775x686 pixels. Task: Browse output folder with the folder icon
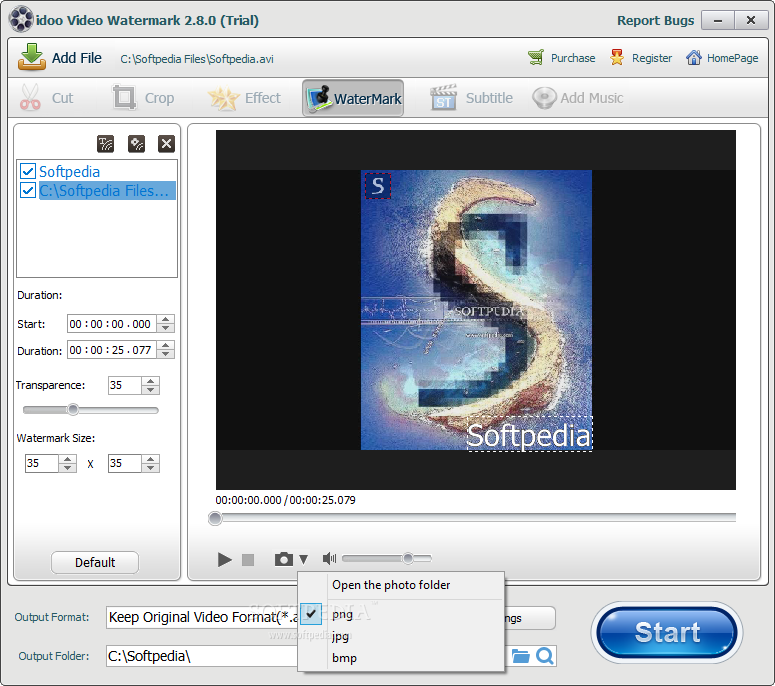[x=520, y=656]
